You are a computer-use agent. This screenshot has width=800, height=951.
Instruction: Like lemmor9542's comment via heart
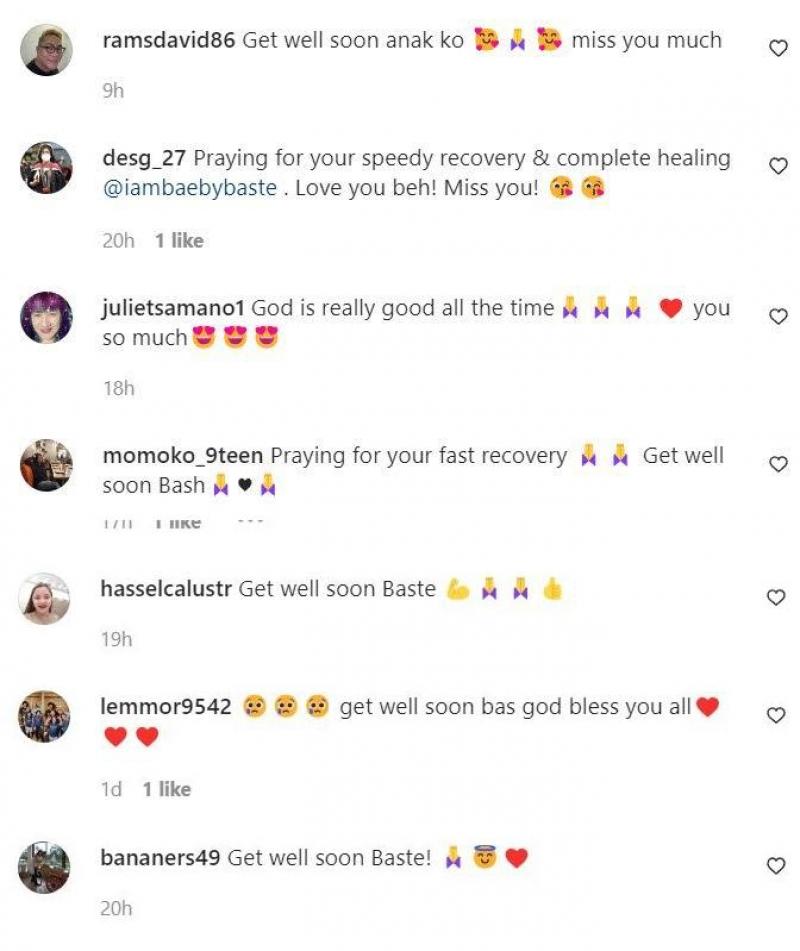(x=776, y=715)
